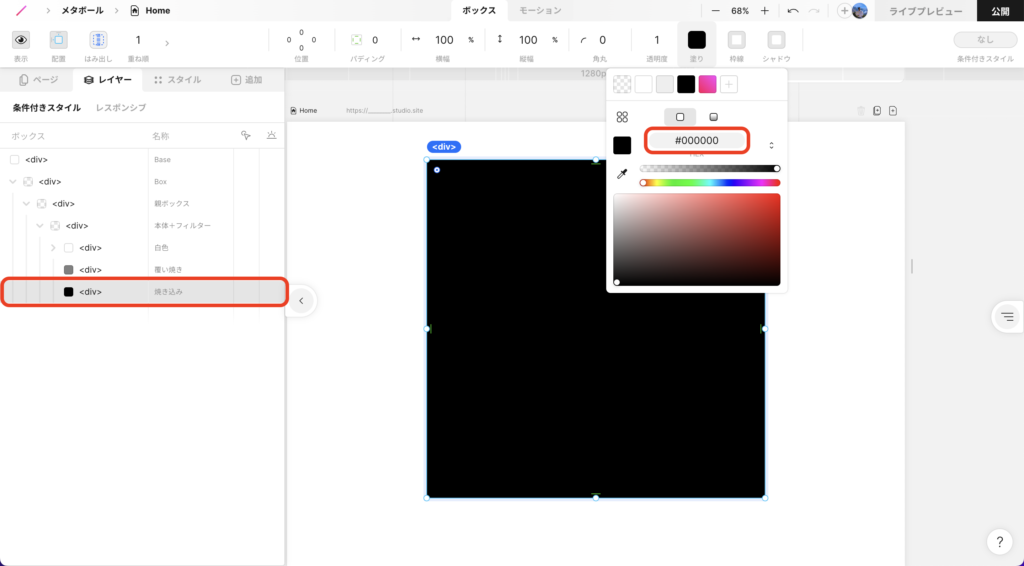Click the undo arrow
The height and width of the screenshot is (566, 1024).
point(793,11)
